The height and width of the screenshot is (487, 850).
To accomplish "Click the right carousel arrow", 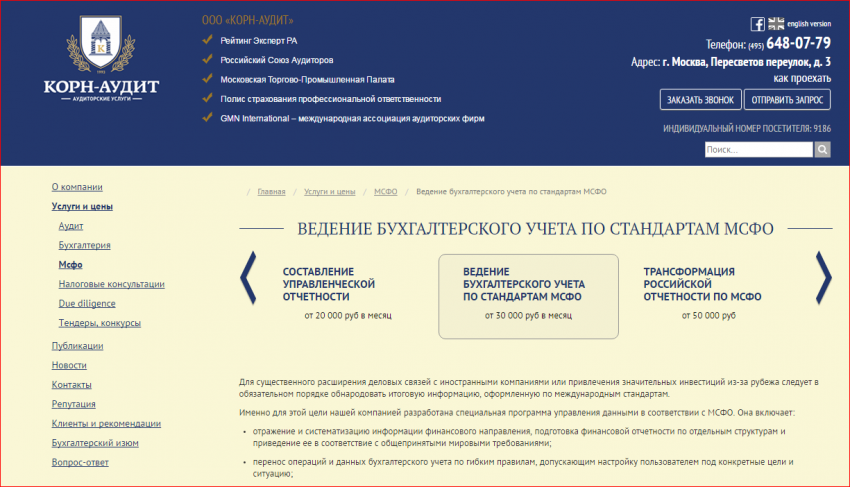I will (x=823, y=278).
